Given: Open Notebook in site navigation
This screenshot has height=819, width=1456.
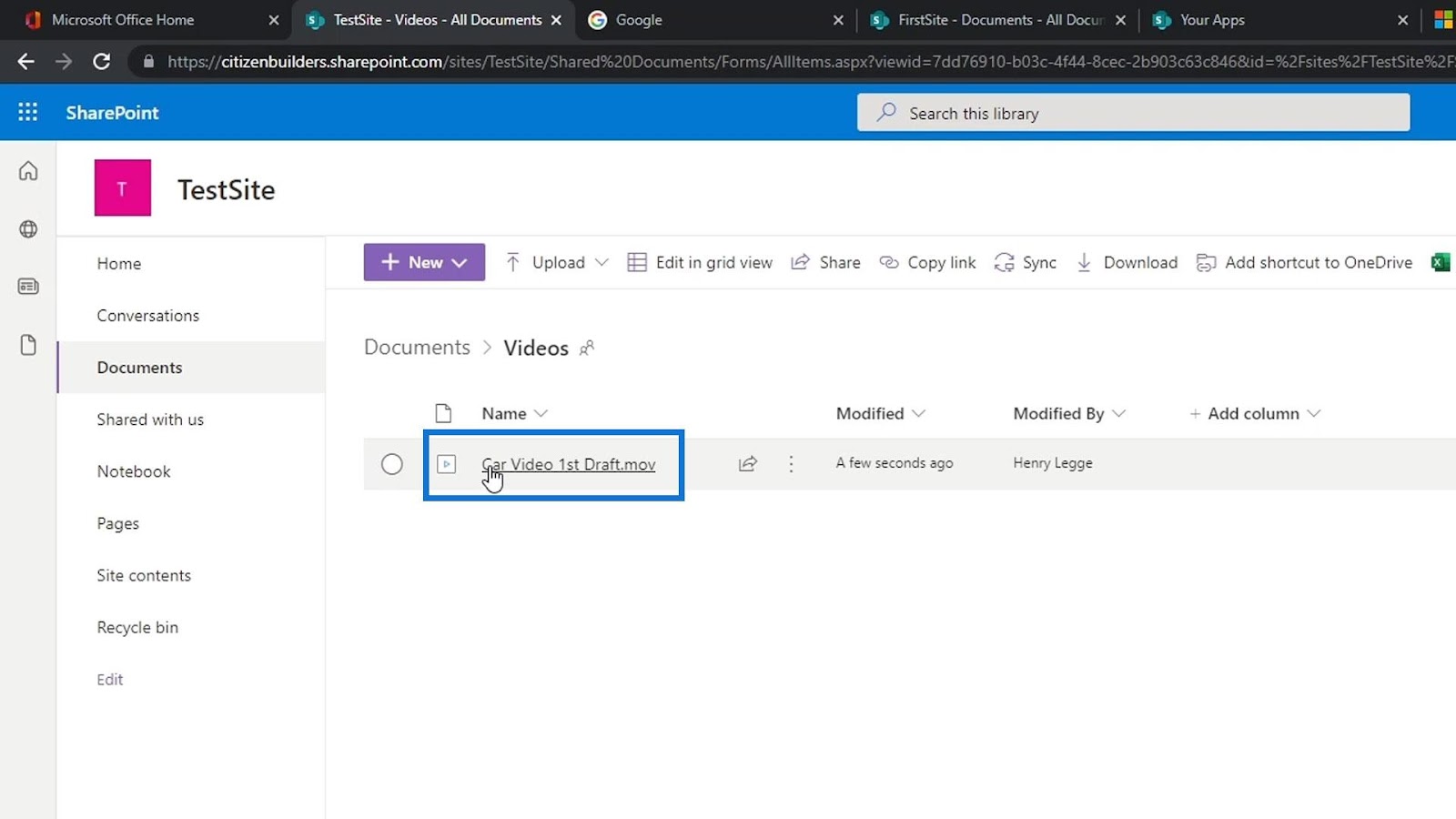Looking at the screenshot, I should coord(134,470).
